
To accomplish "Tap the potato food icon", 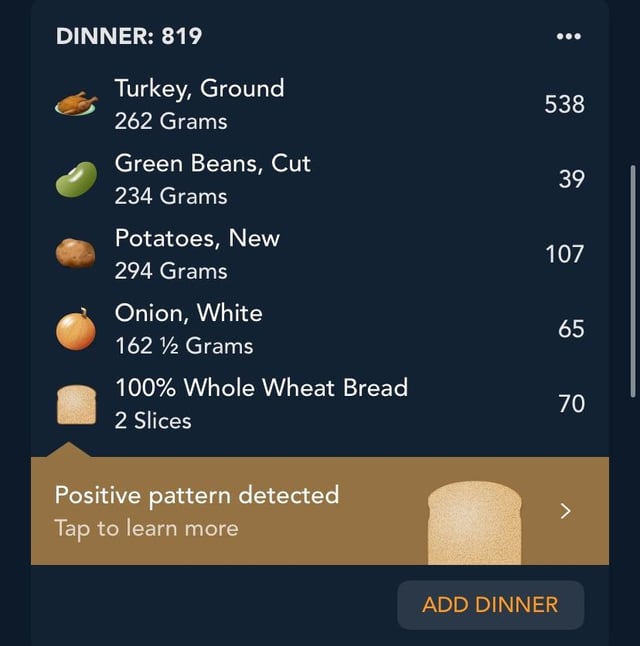I will click(x=76, y=253).
